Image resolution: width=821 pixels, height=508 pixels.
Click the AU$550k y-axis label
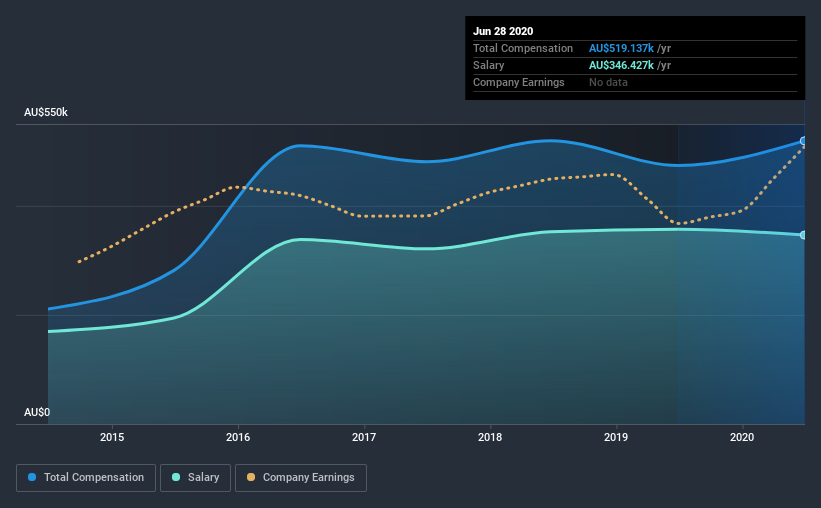pos(46,112)
